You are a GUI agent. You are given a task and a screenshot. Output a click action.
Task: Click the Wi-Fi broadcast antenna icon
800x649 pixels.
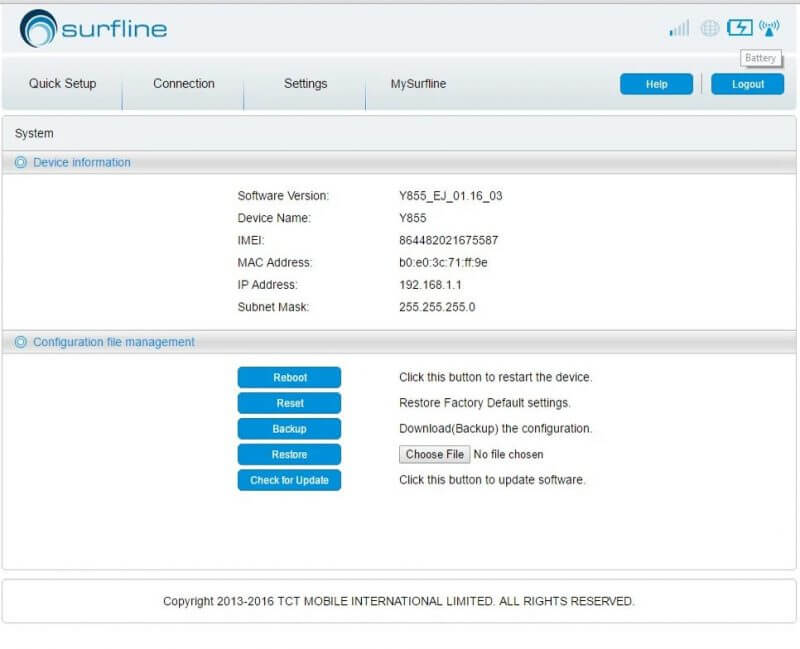pyautogui.click(x=769, y=28)
